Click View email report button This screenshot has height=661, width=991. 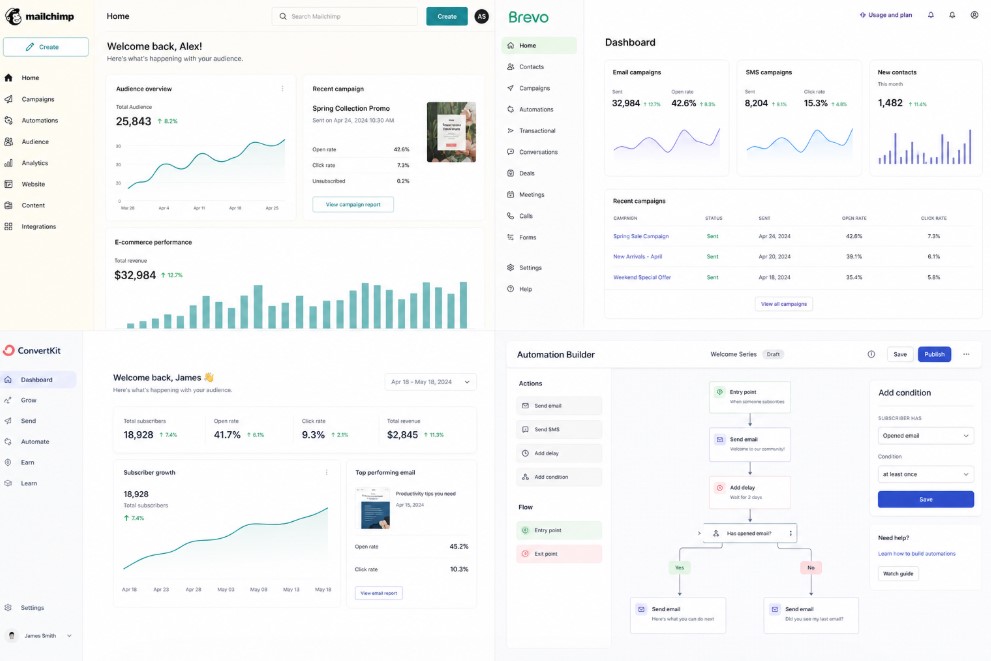click(x=379, y=593)
